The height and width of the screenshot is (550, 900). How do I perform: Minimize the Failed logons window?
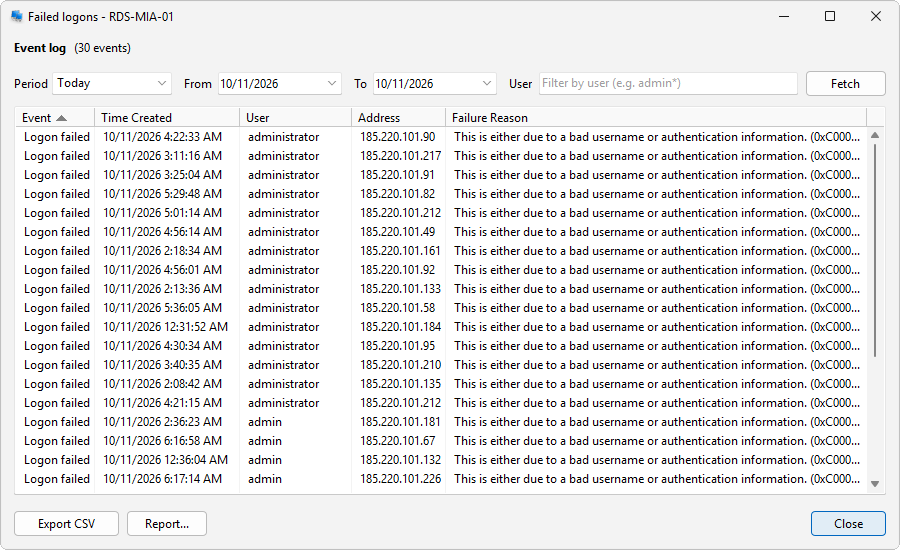(784, 16)
